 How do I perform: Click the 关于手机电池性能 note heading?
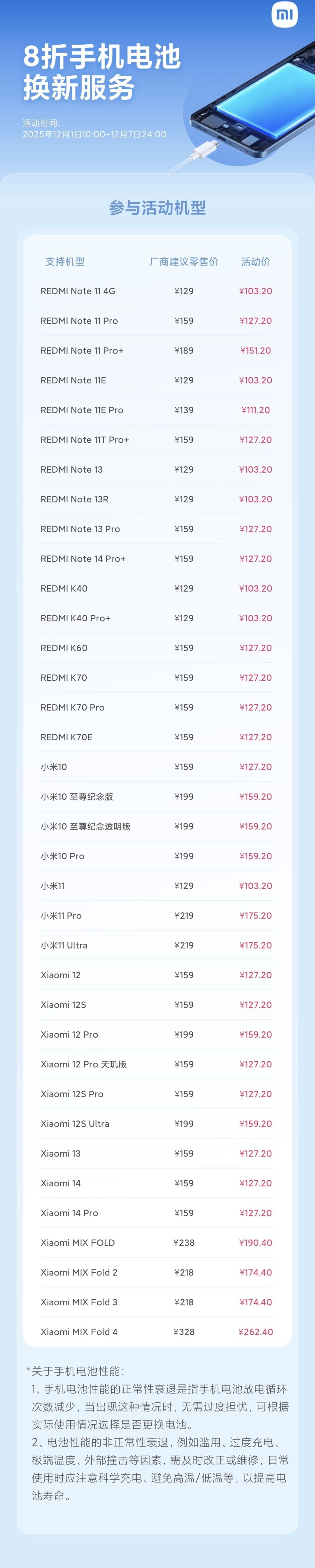click(77, 1371)
